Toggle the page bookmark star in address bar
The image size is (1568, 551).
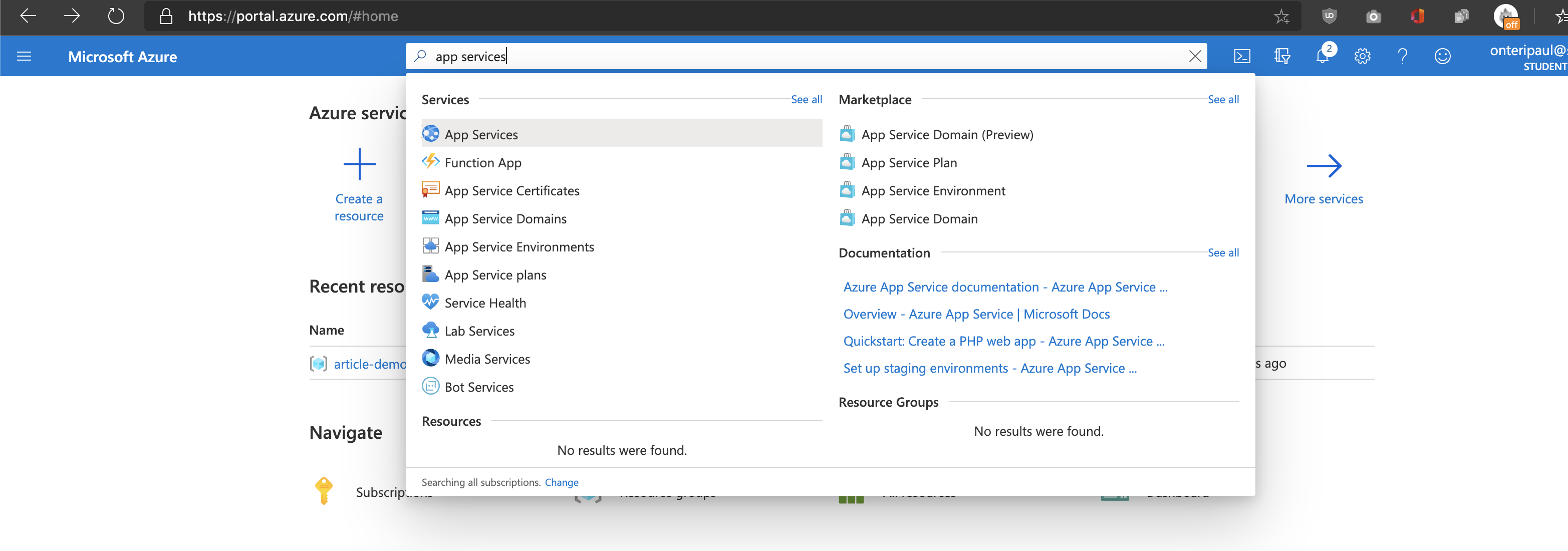coord(1282,17)
